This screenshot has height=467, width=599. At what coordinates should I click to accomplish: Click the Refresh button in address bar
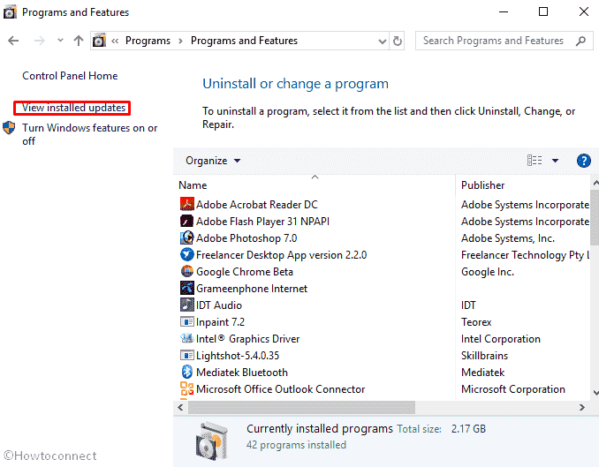(397, 41)
